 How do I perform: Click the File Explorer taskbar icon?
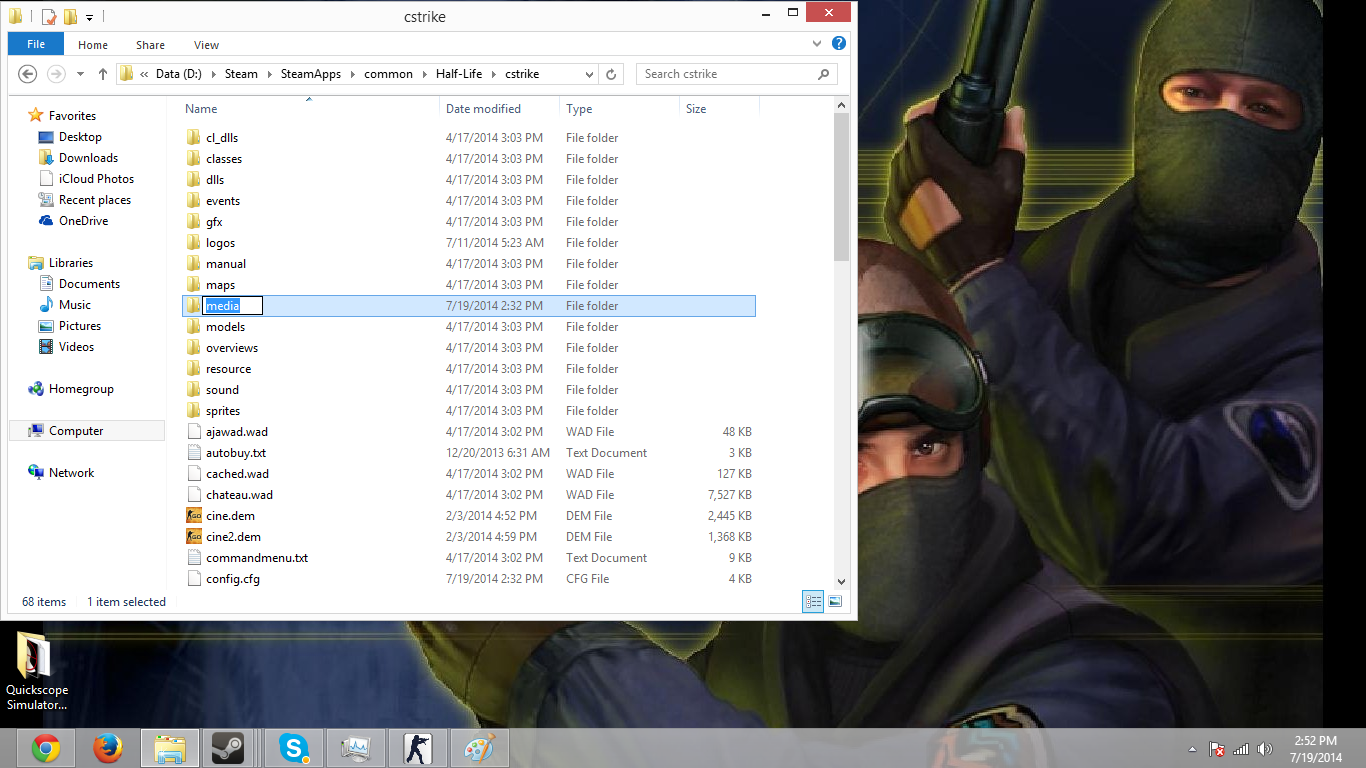click(170, 748)
